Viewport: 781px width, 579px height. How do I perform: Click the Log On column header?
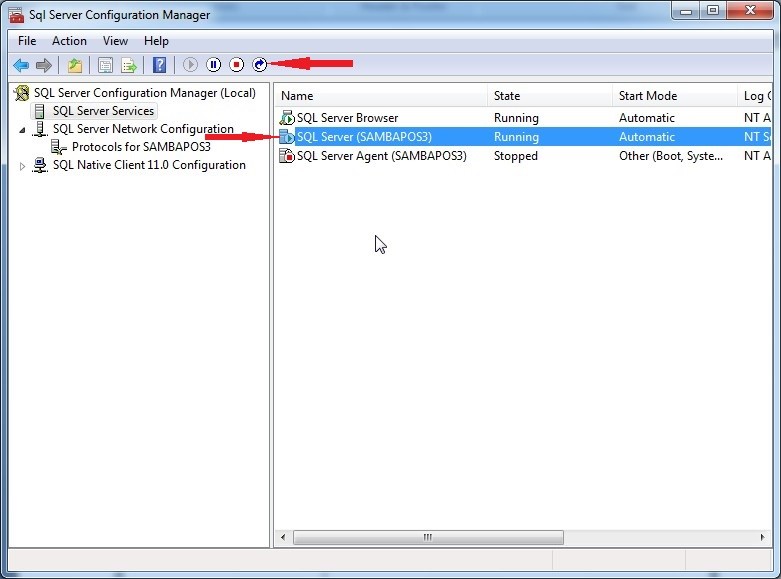coord(755,96)
